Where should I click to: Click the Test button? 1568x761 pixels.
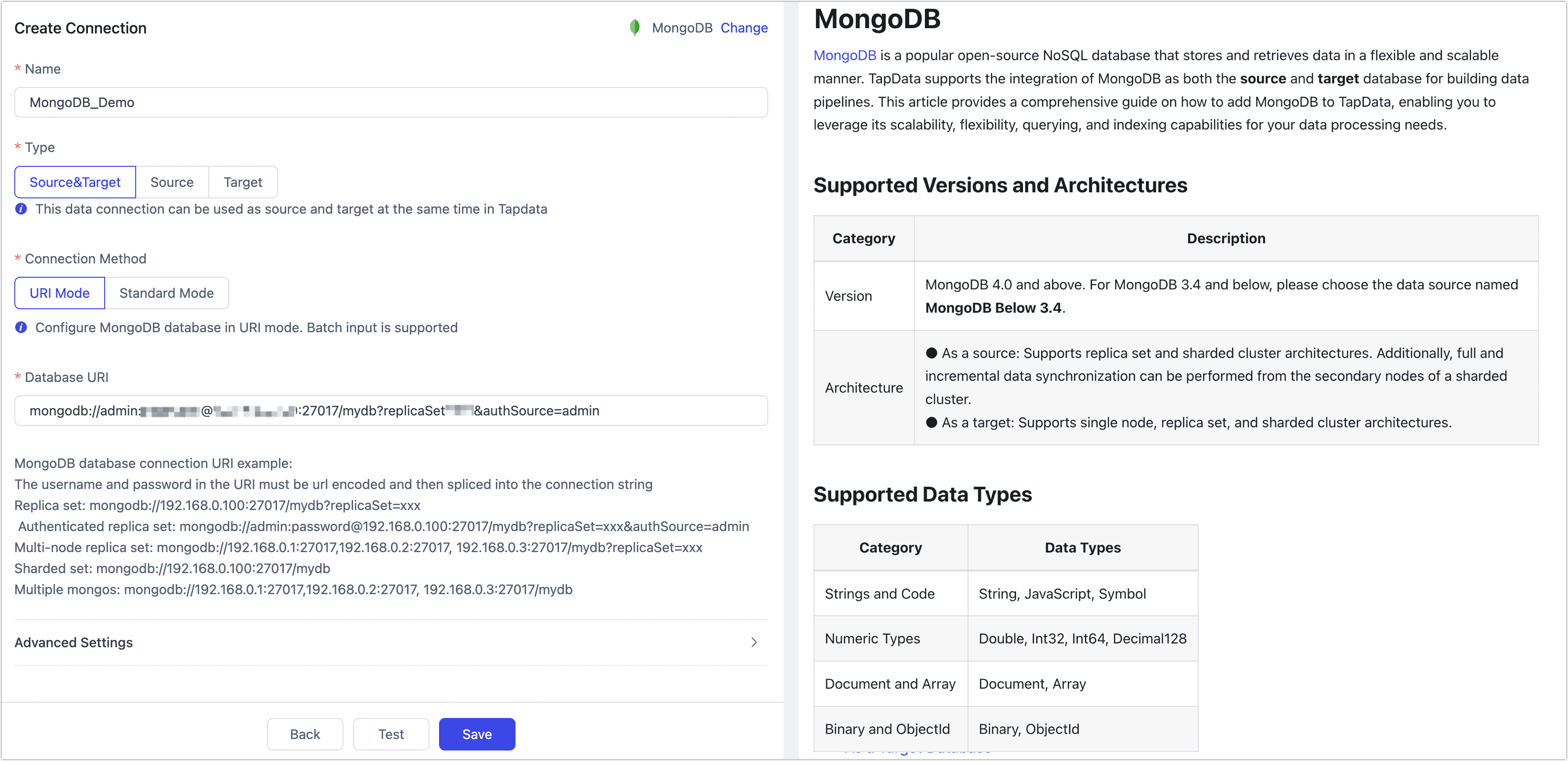coord(391,734)
